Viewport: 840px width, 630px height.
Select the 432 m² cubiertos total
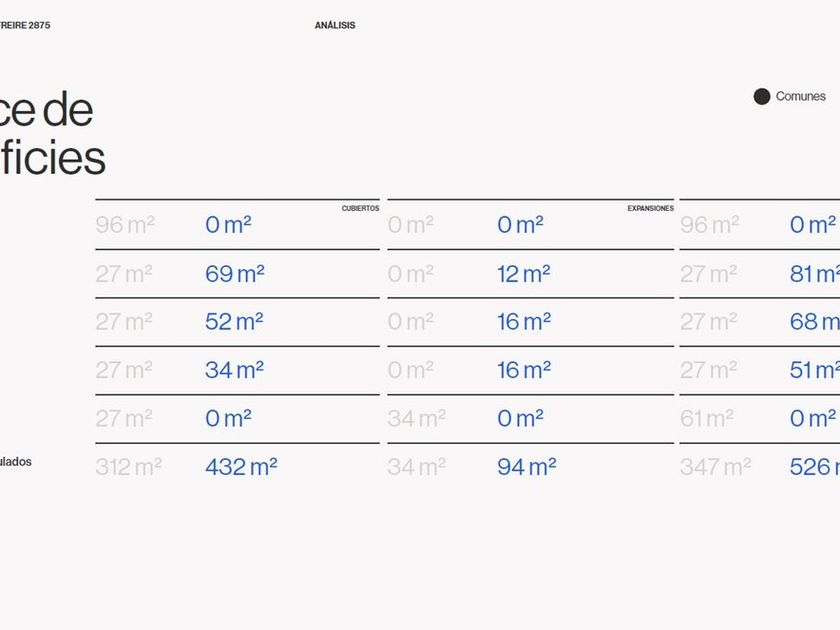[241, 467]
